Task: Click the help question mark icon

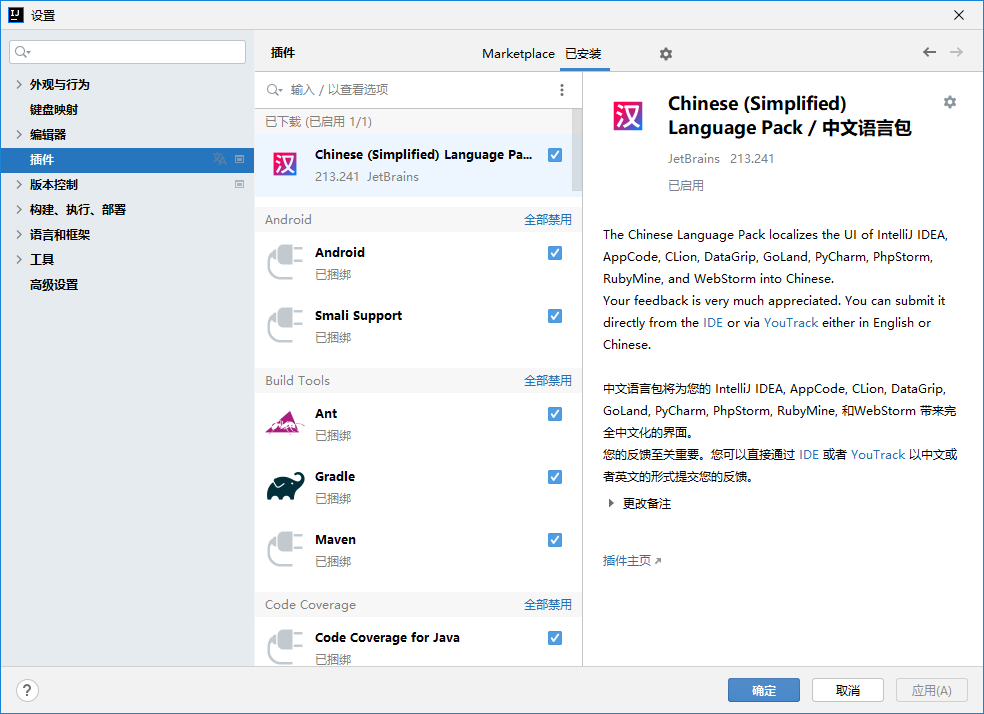Action: (26, 690)
